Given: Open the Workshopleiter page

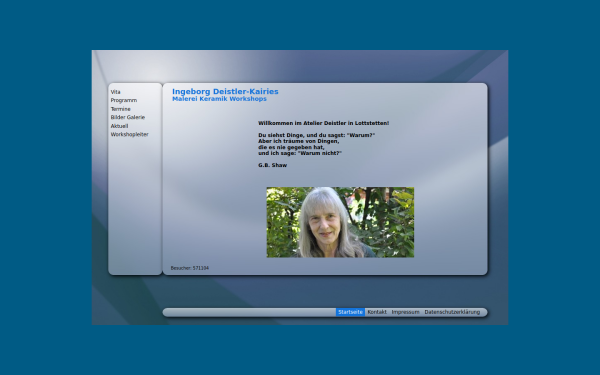Looking at the screenshot, I should click(129, 135).
